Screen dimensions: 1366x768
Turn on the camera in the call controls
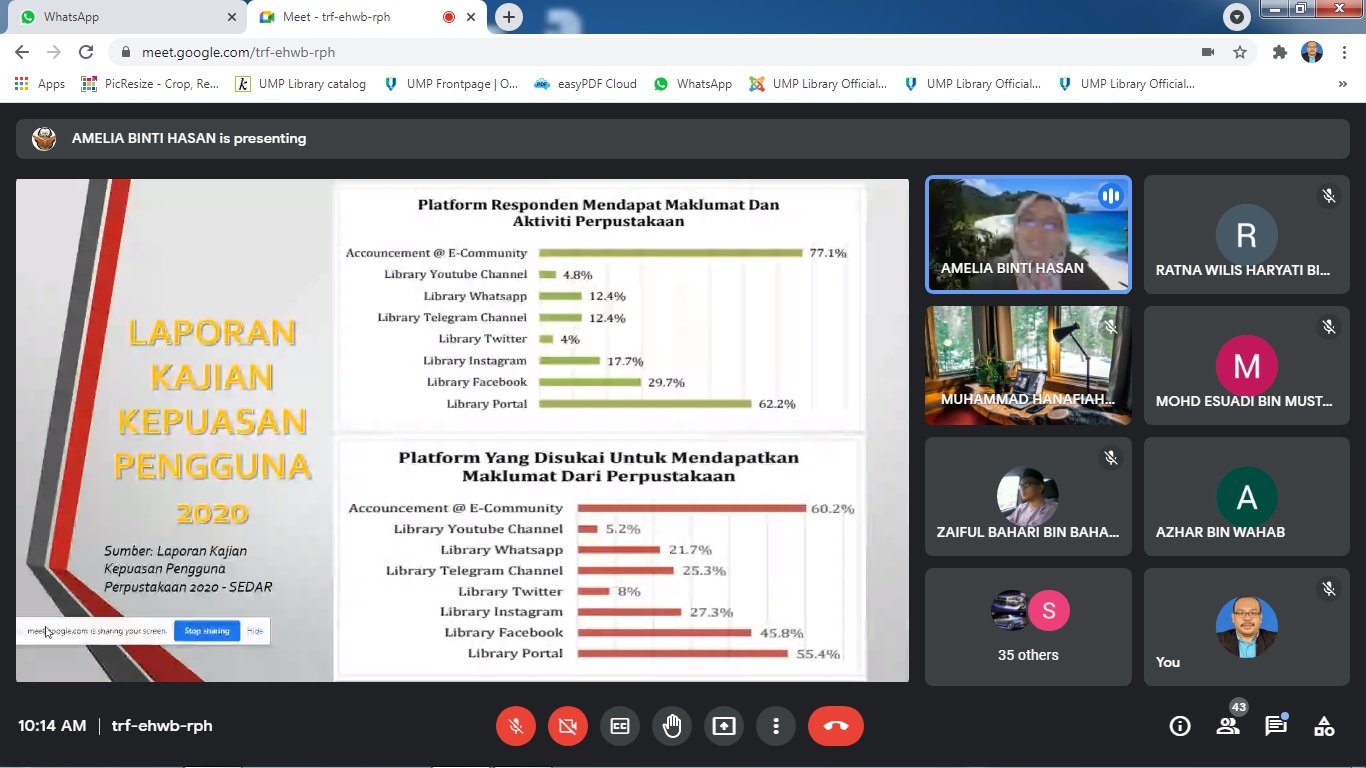(568, 726)
